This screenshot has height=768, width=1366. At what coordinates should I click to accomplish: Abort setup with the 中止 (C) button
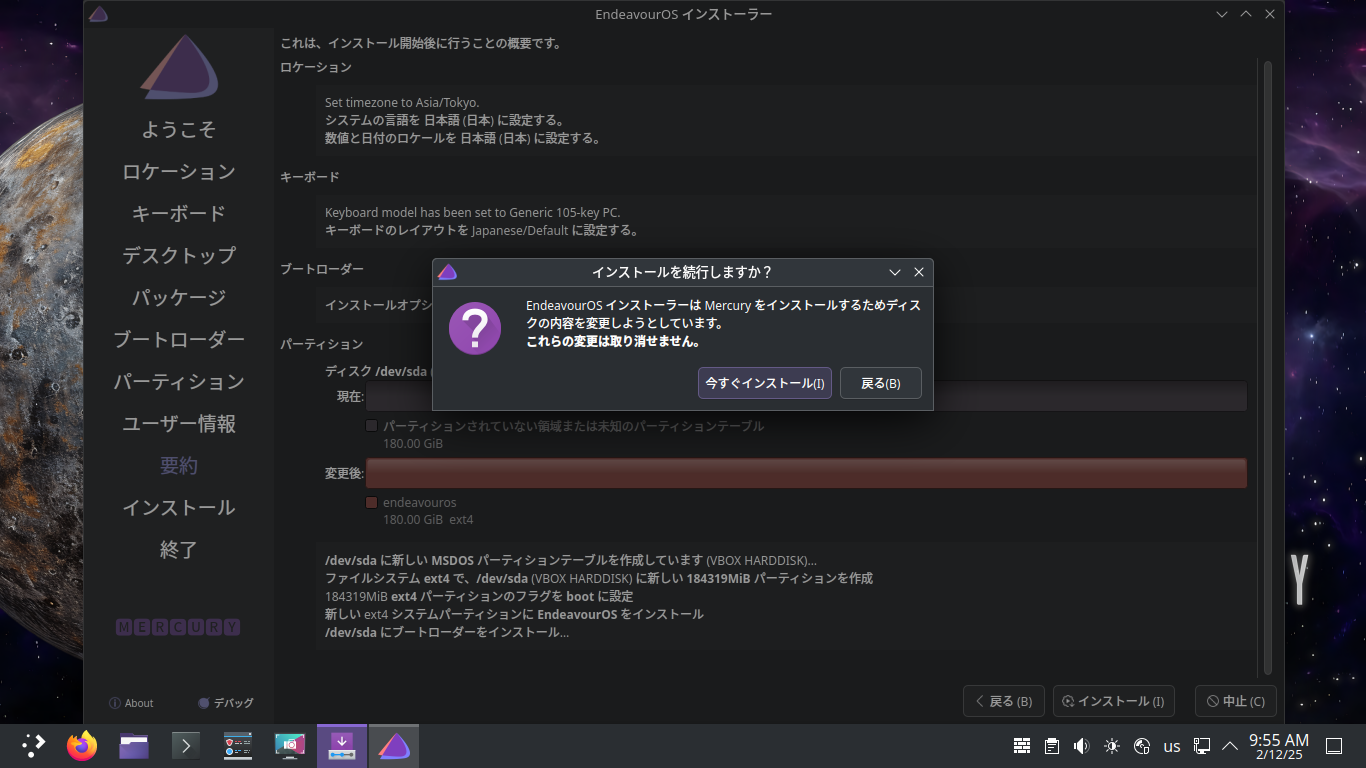(x=1236, y=701)
